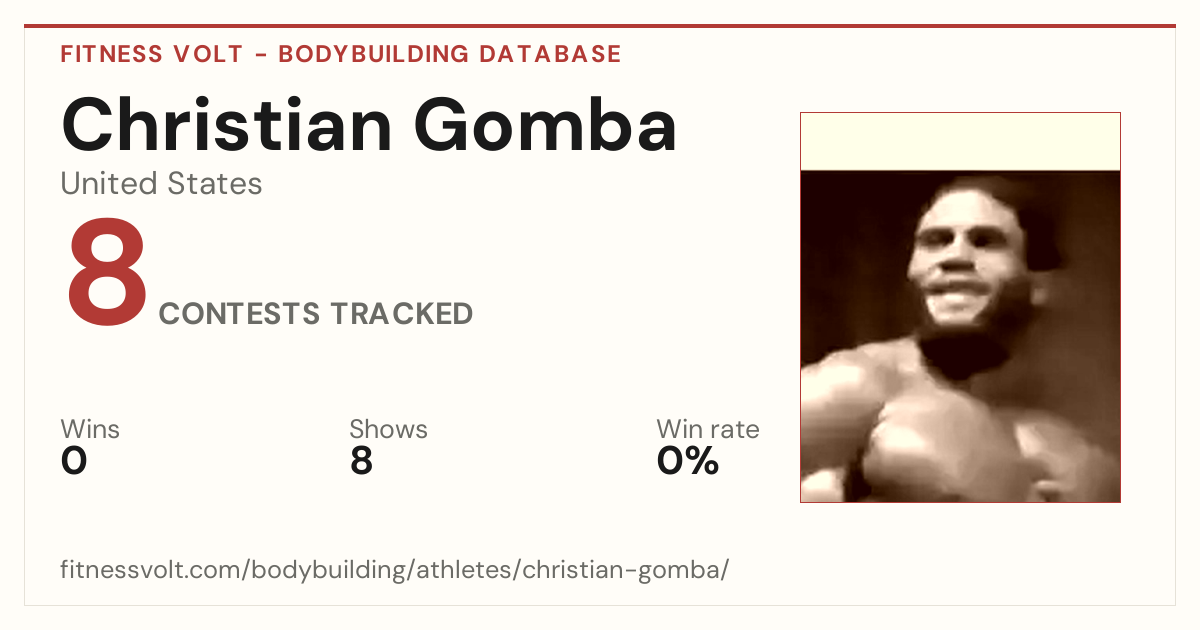The height and width of the screenshot is (630, 1200).
Task: Click the Shows value 8
Action: [361, 462]
